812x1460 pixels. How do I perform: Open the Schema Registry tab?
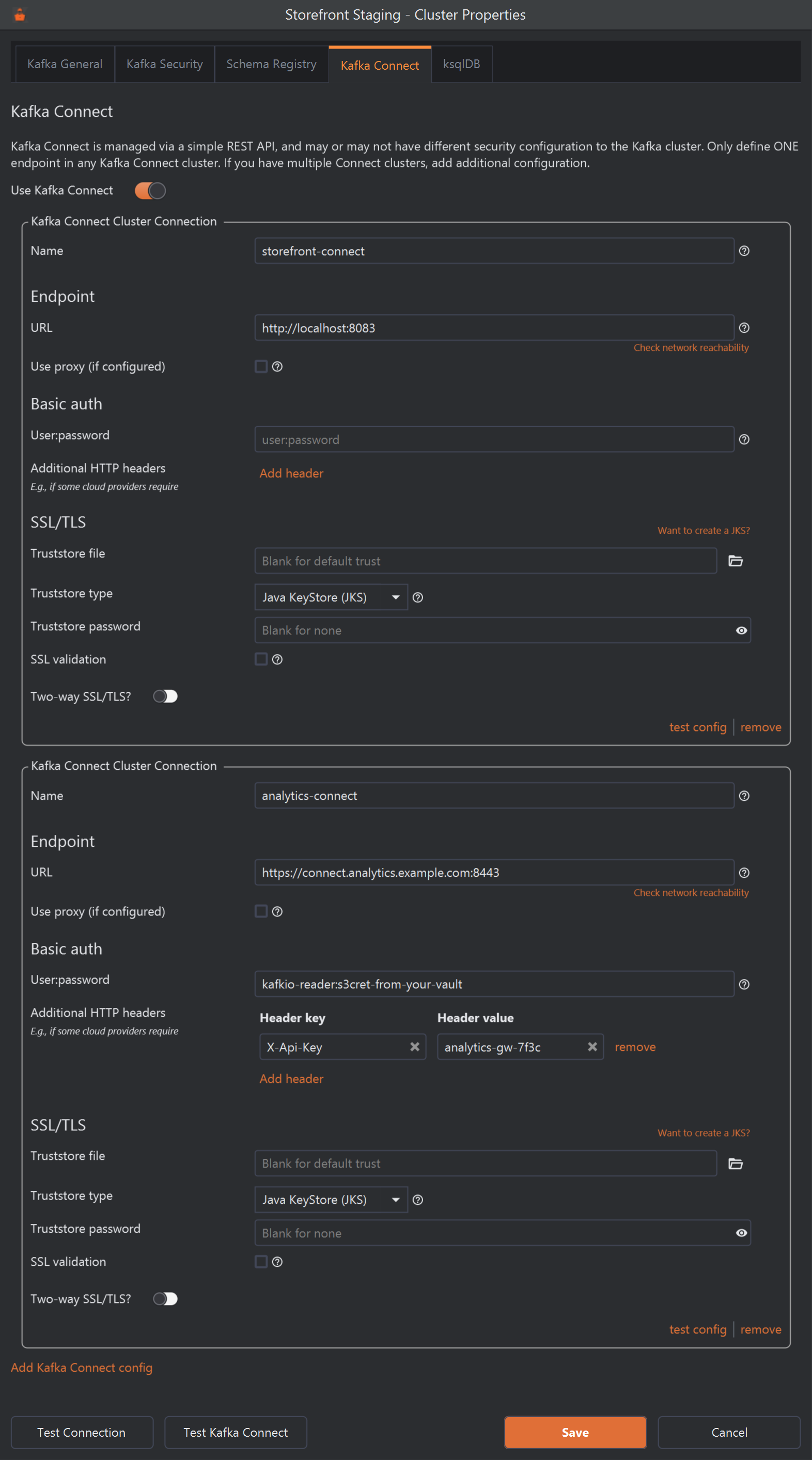271,64
